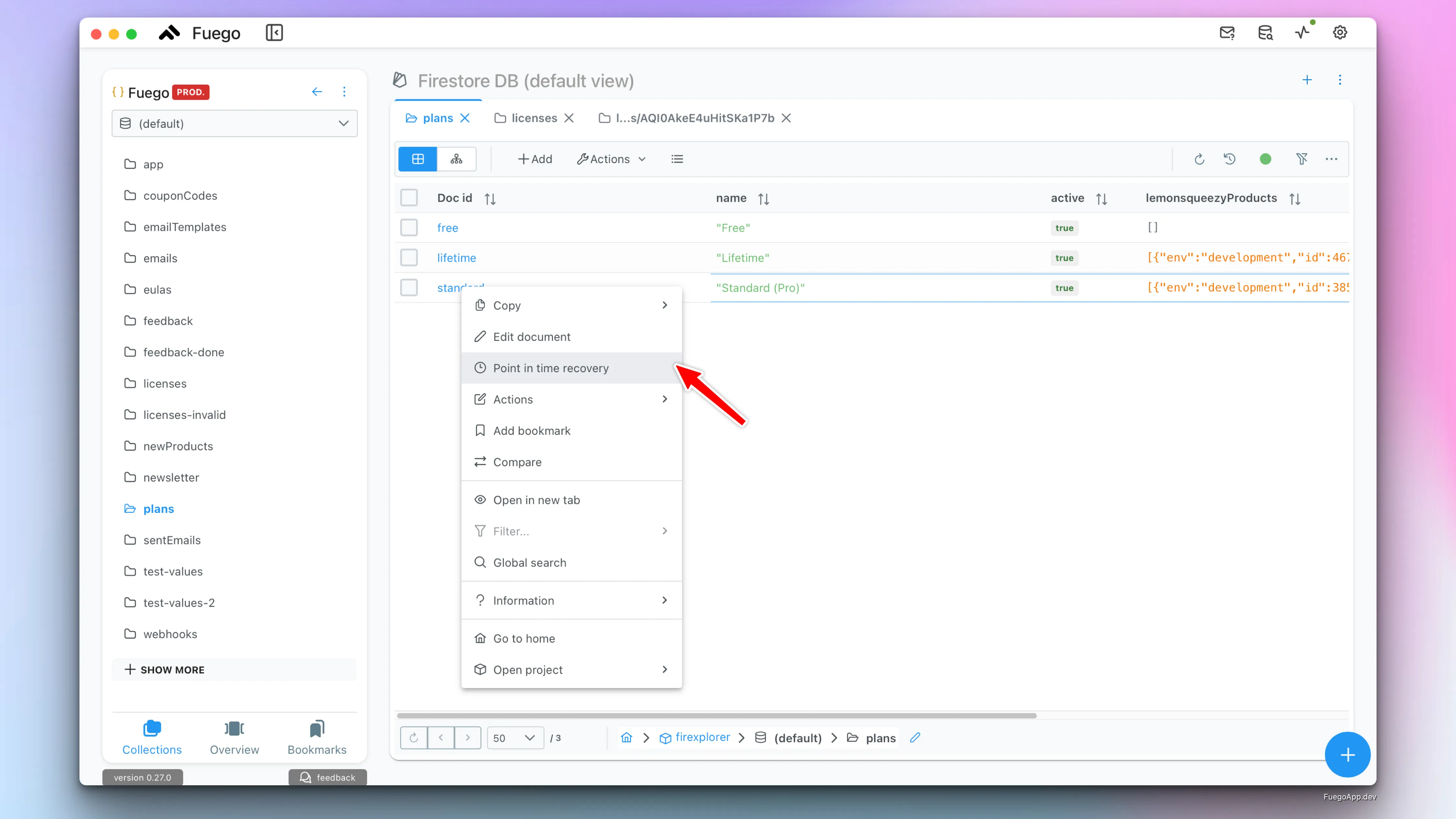Screen dimensions: 1456x819
Task: Open the email support icon in the top bar
Action: (1226, 32)
